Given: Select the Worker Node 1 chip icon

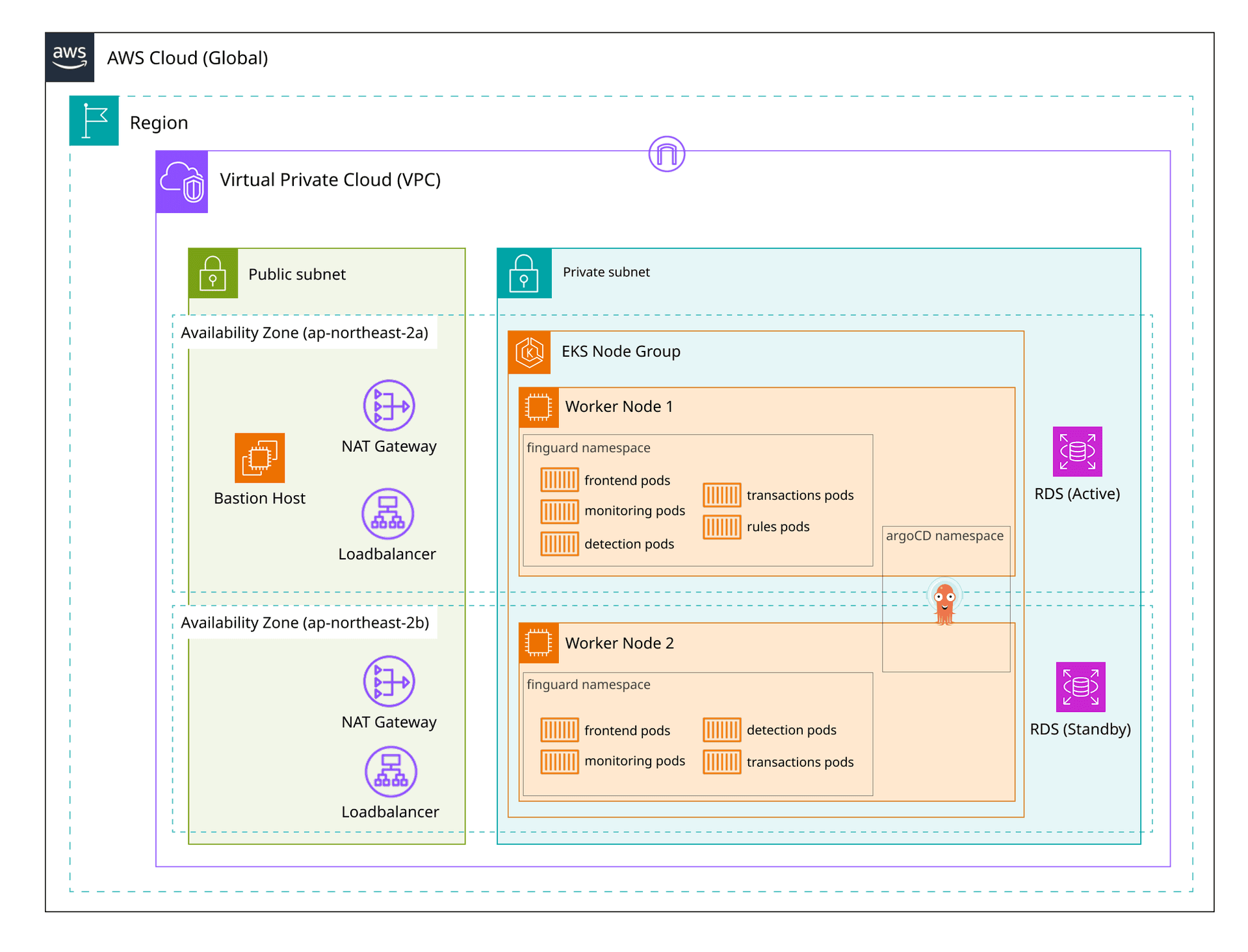Looking at the screenshot, I should click(538, 407).
